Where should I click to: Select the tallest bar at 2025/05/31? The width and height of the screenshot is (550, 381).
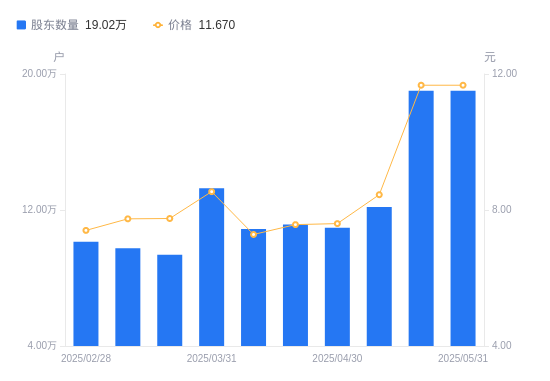(463, 218)
